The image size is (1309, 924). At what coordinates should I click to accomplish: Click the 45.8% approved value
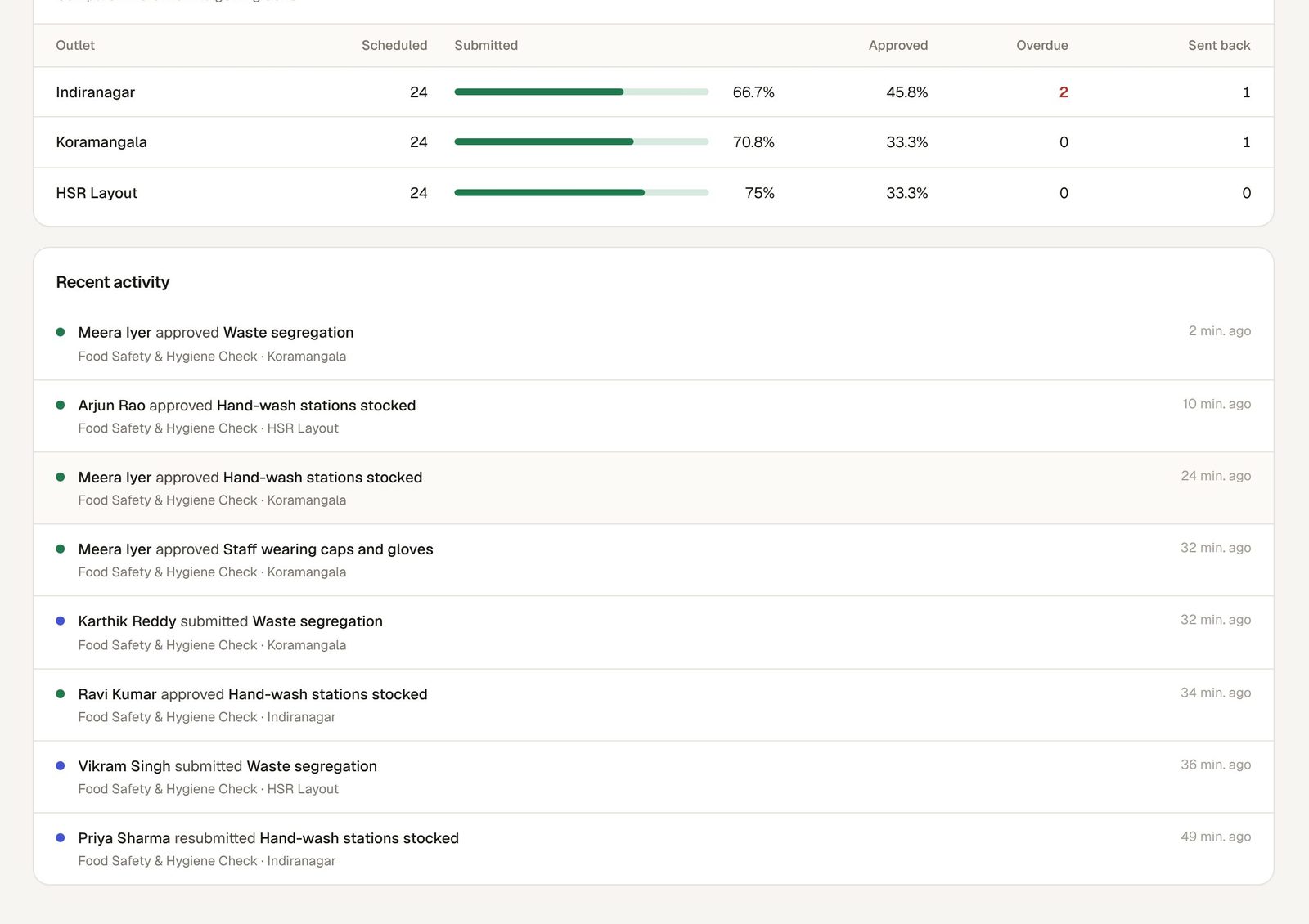click(907, 92)
